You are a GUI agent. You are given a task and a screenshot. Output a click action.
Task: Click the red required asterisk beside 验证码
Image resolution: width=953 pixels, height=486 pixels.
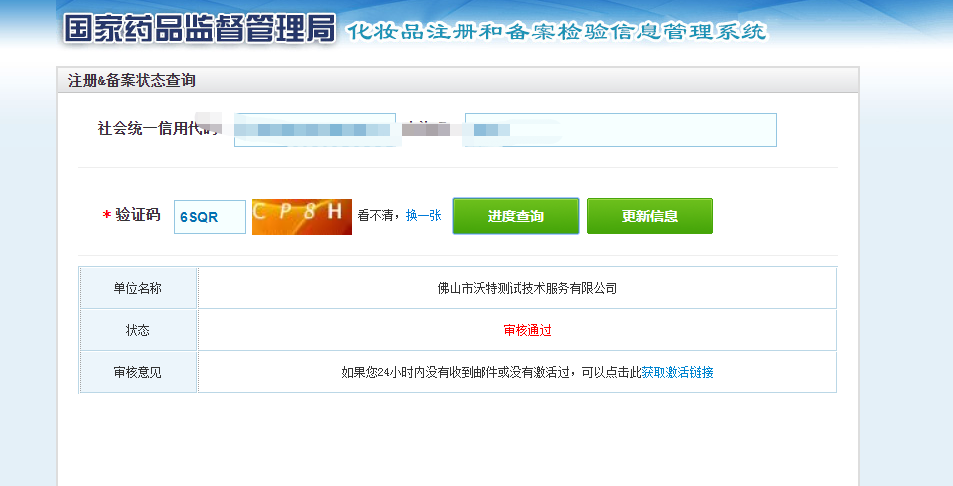(x=106, y=216)
